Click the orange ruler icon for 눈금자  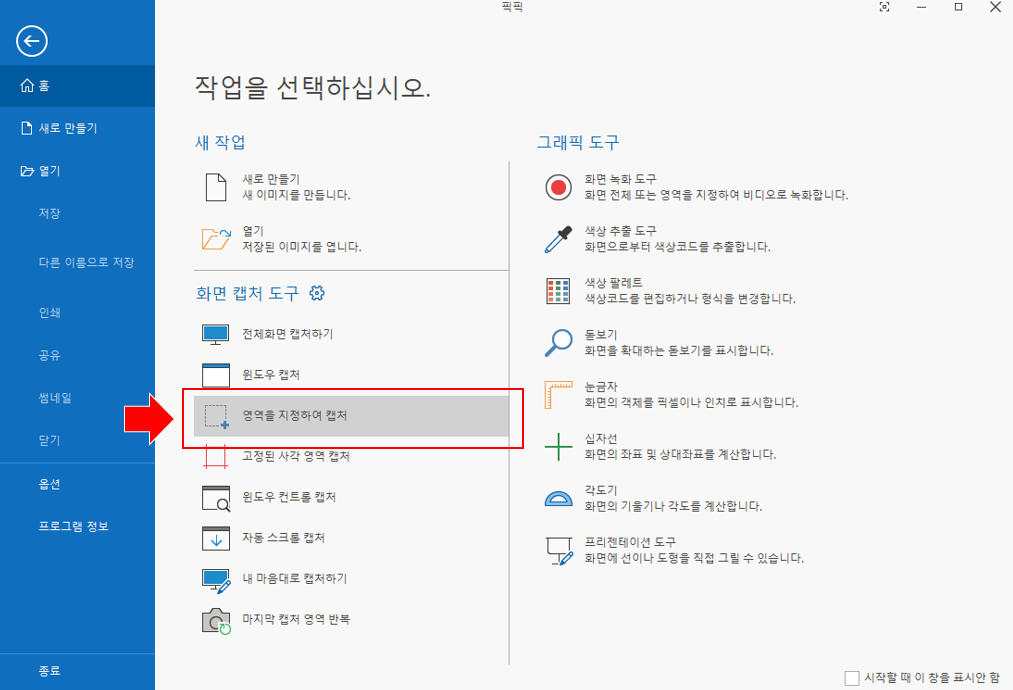558,395
